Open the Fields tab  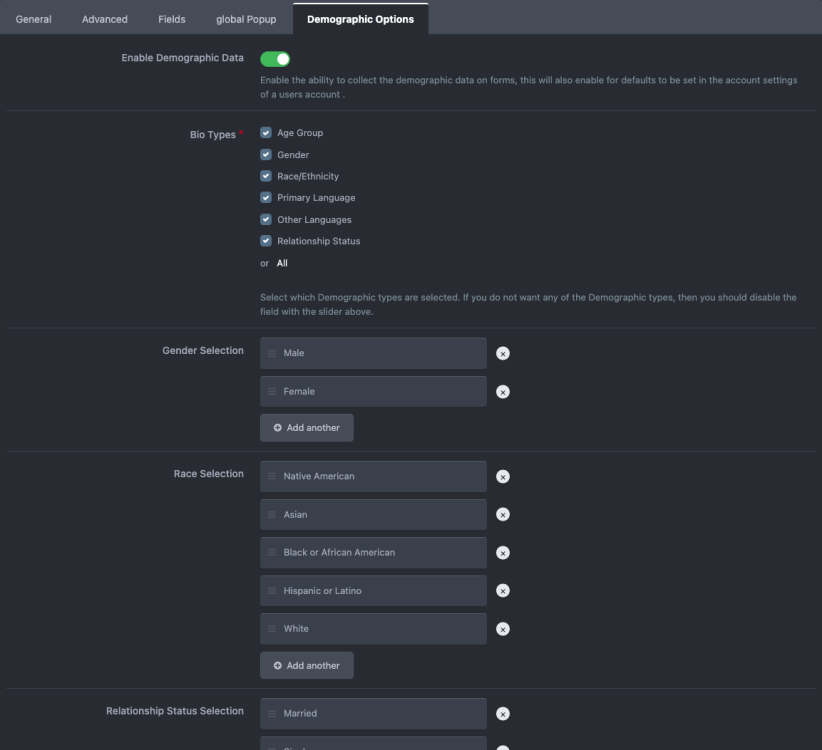[x=172, y=19]
